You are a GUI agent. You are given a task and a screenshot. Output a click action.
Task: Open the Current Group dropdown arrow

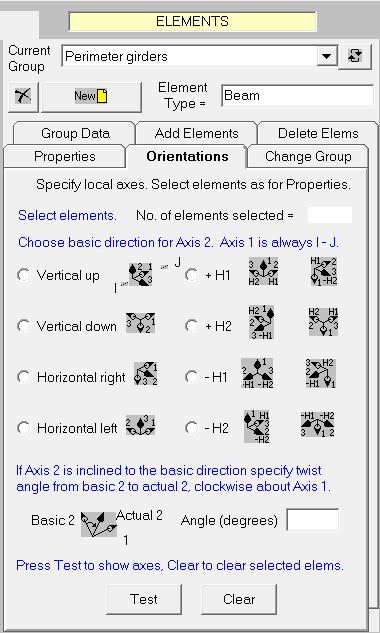pos(326,57)
